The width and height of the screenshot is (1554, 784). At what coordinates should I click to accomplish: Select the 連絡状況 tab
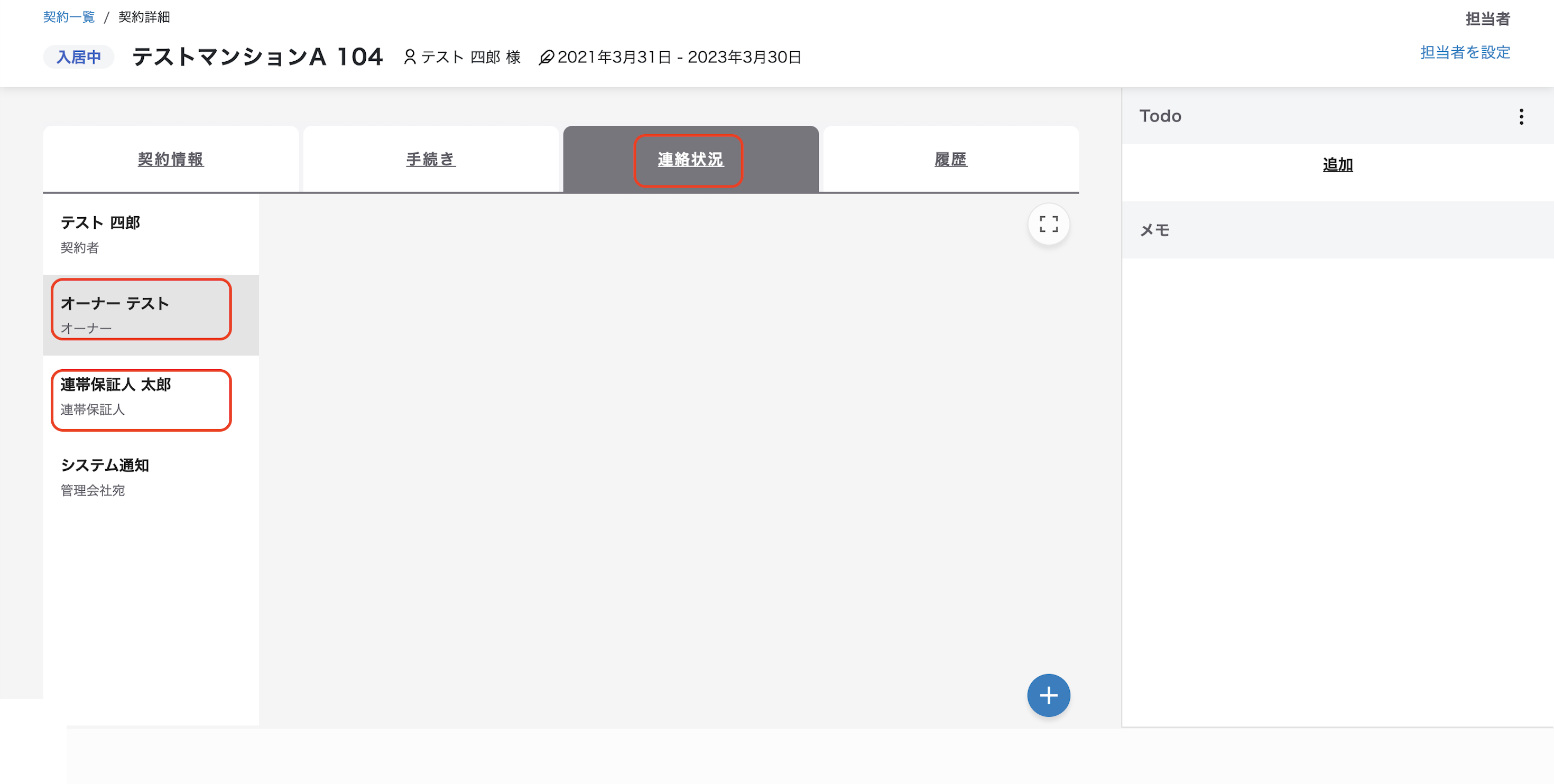click(691, 159)
